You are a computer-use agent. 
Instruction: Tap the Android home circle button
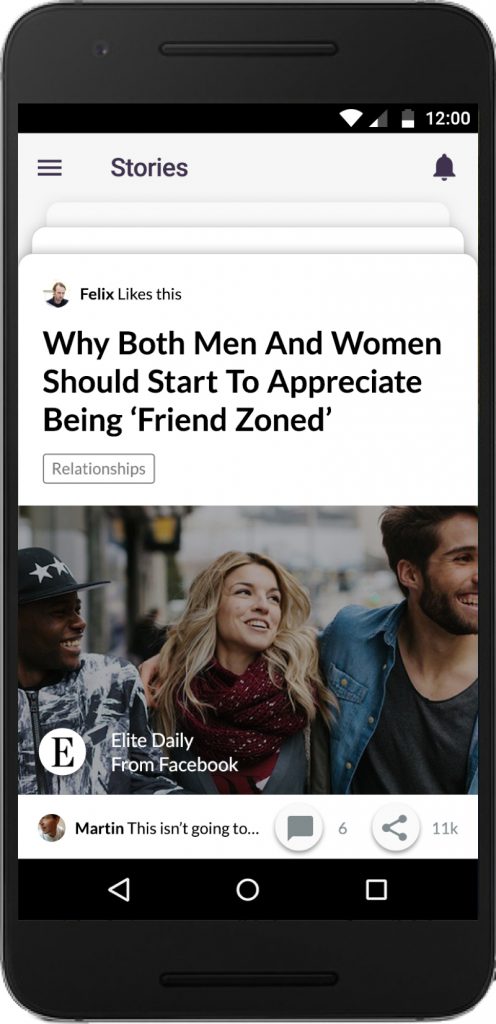247,889
